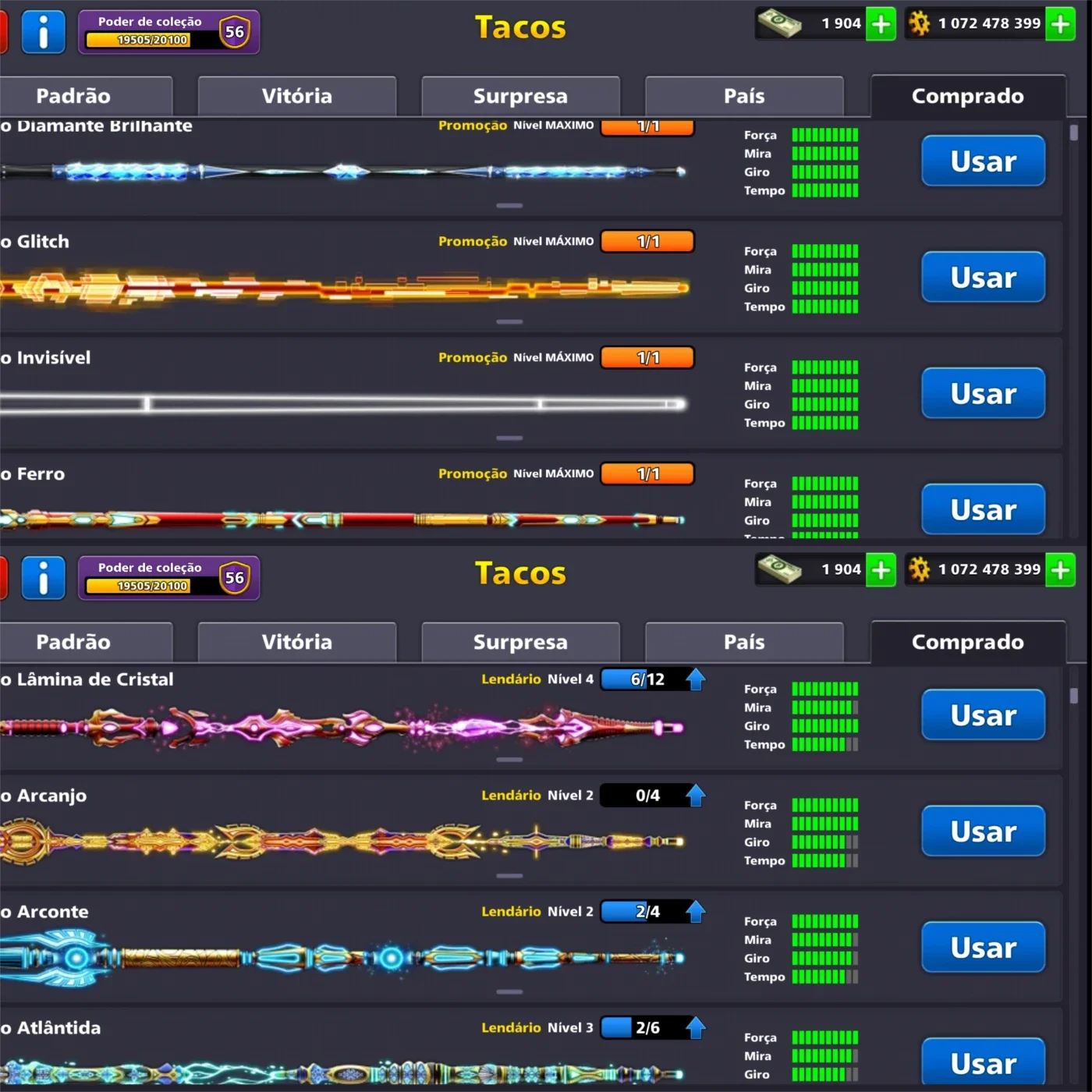
Task: Tap Invisível 1/1 orange progress bar
Action: click(x=647, y=358)
